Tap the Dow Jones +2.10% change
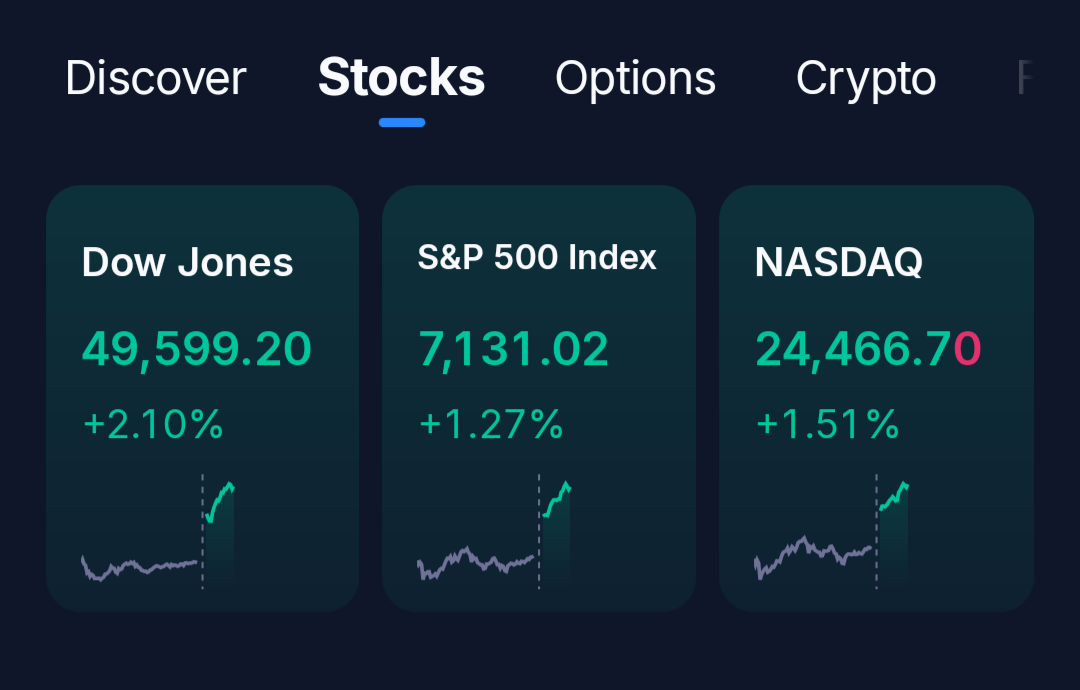 click(x=153, y=424)
